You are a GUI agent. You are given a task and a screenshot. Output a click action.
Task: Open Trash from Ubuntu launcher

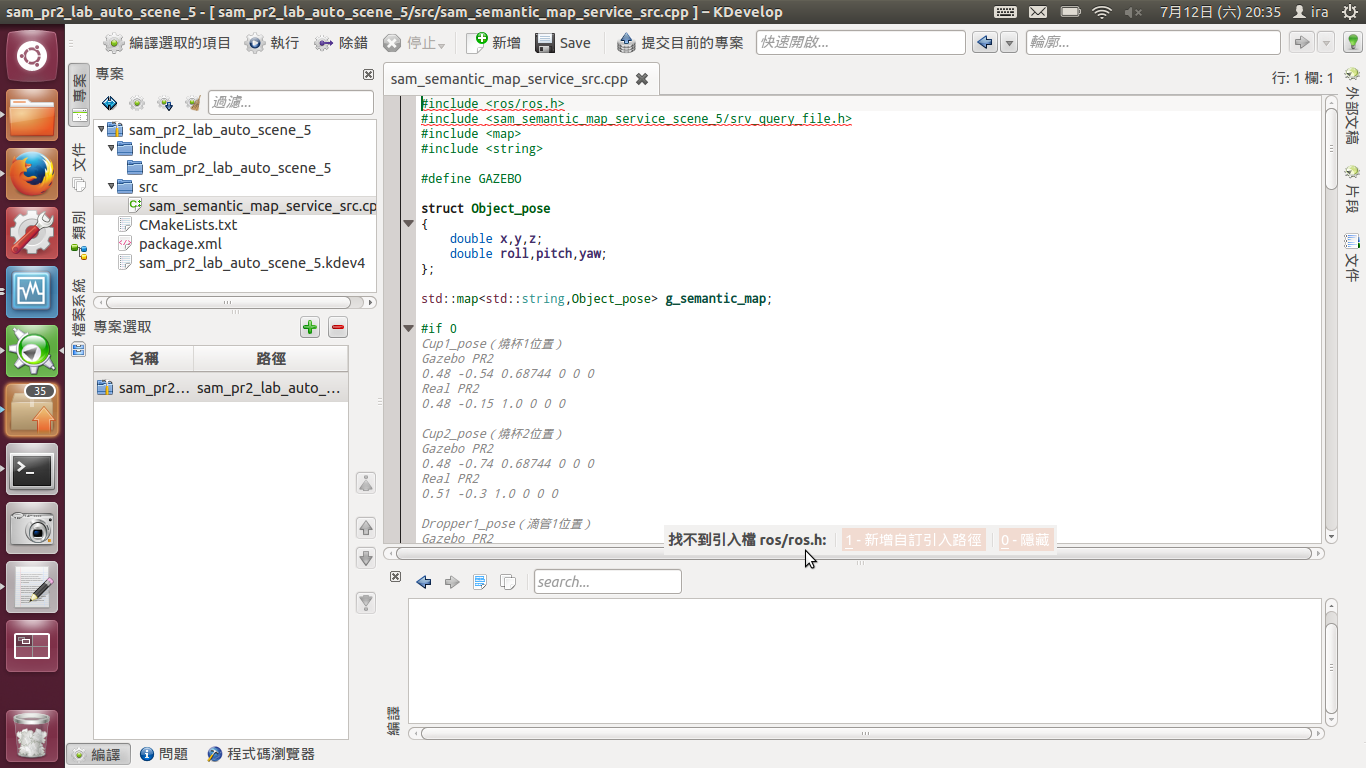click(32, 735)
